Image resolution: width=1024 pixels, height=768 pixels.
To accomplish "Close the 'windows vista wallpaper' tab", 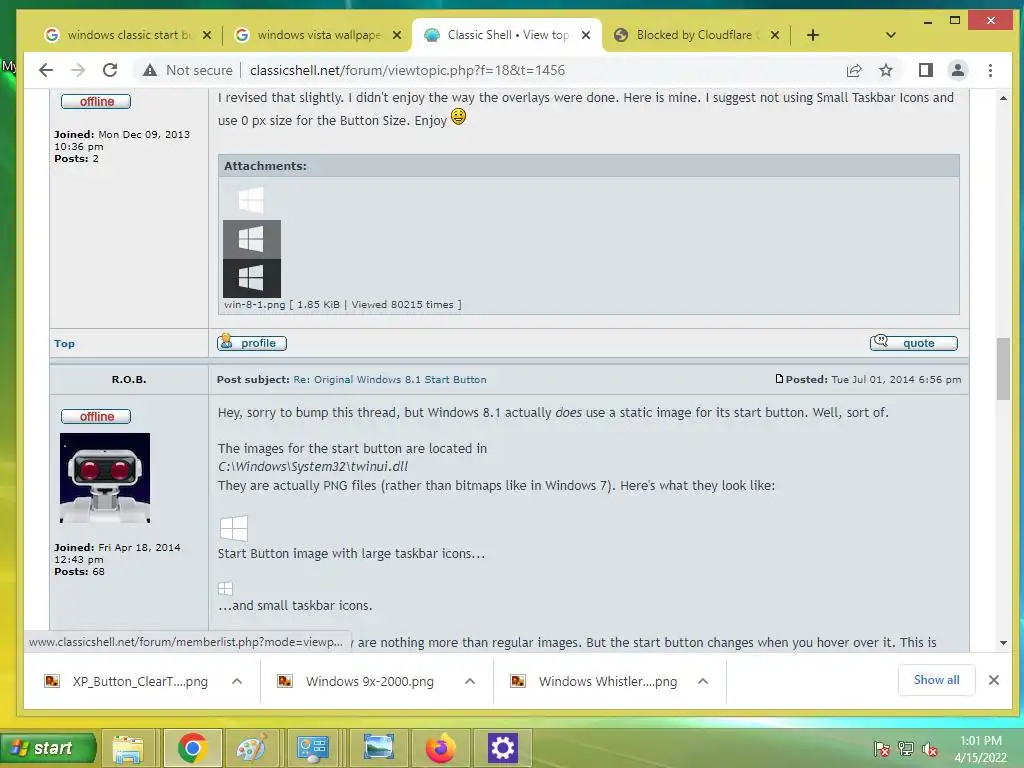I will coord(396,35).
